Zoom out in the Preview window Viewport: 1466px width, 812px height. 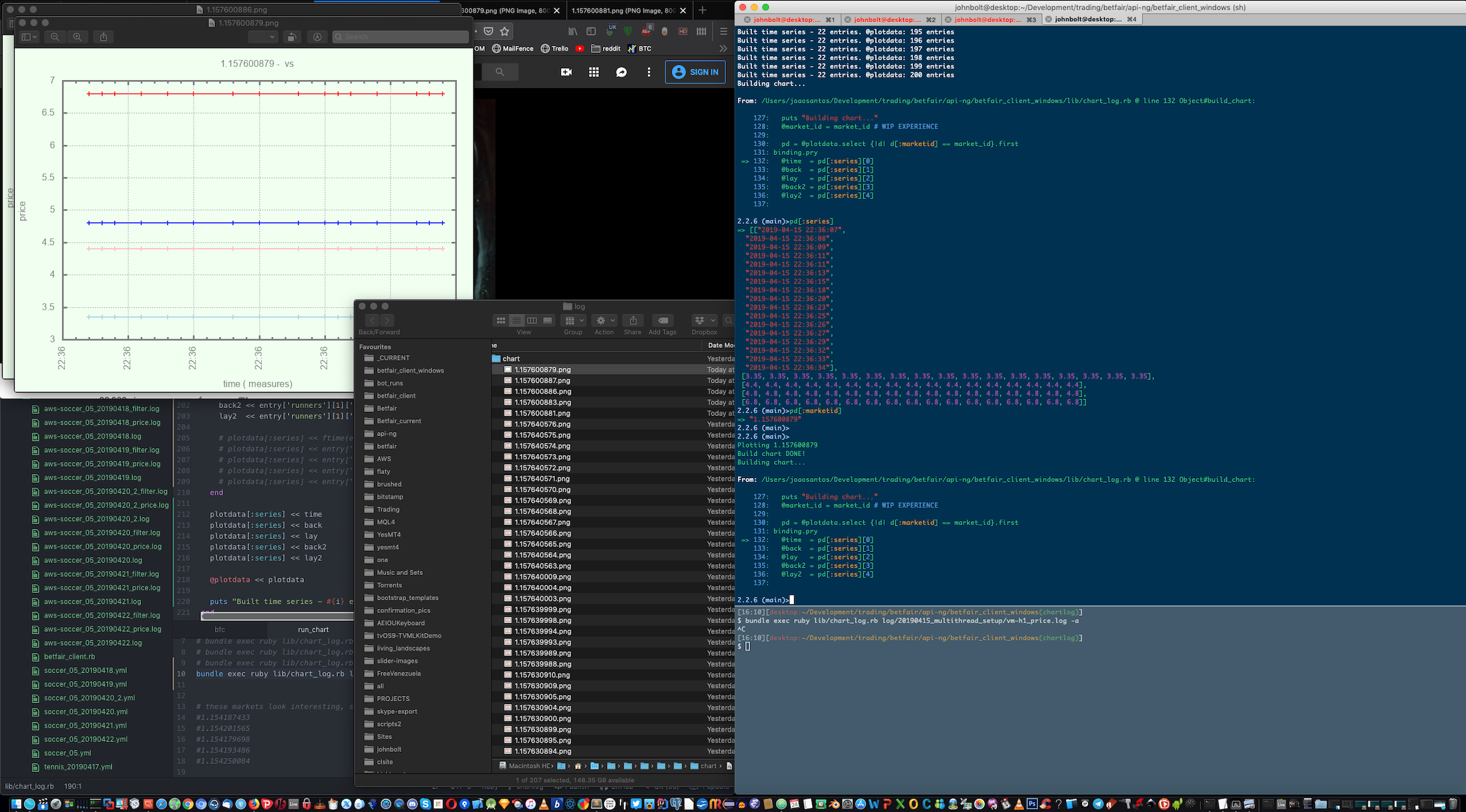pyautogui.click(x=55, y=37)
